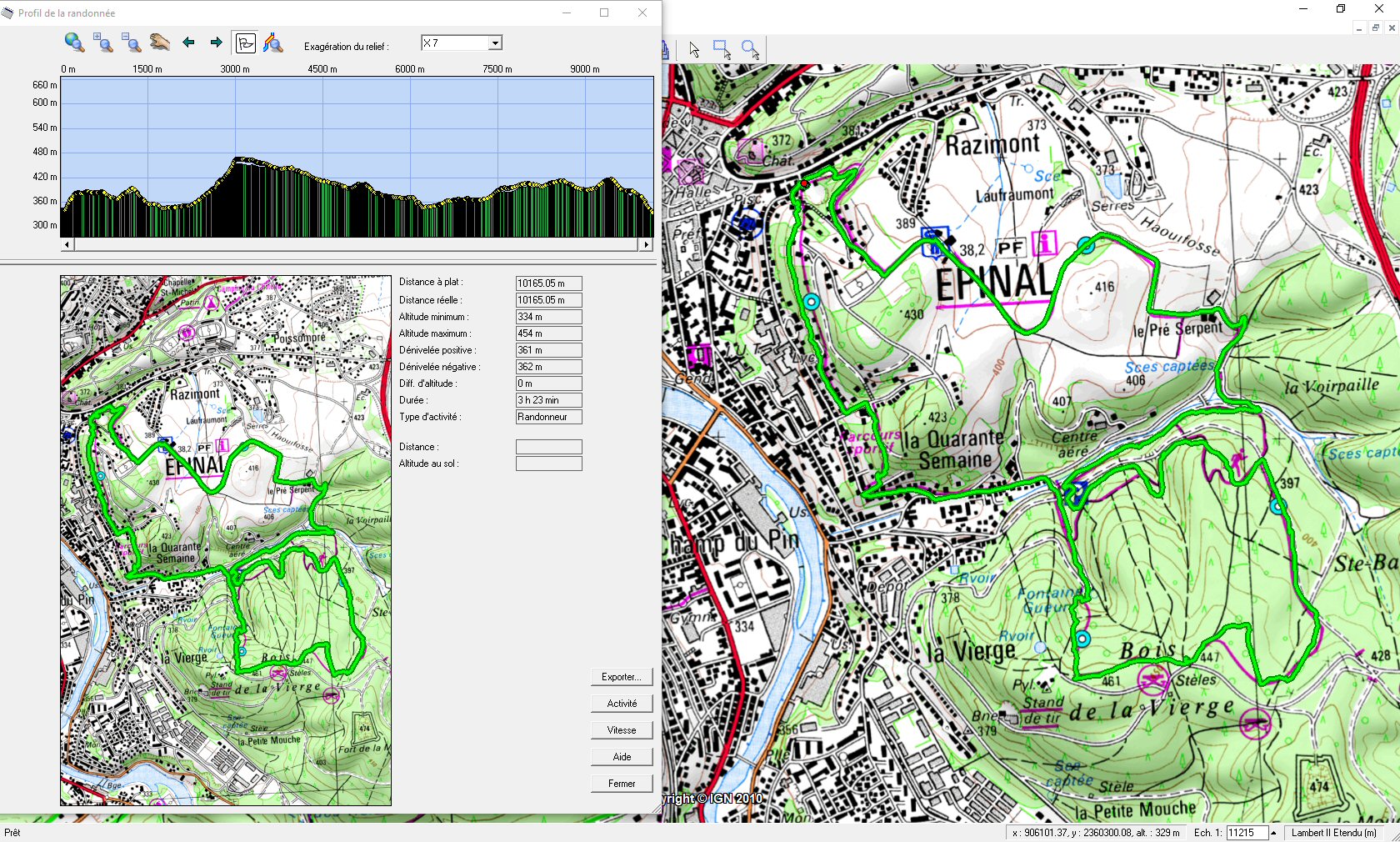Minimize the Profil de la randonnée window
The width and height of the screenshot is (1400, 842).
567,13
